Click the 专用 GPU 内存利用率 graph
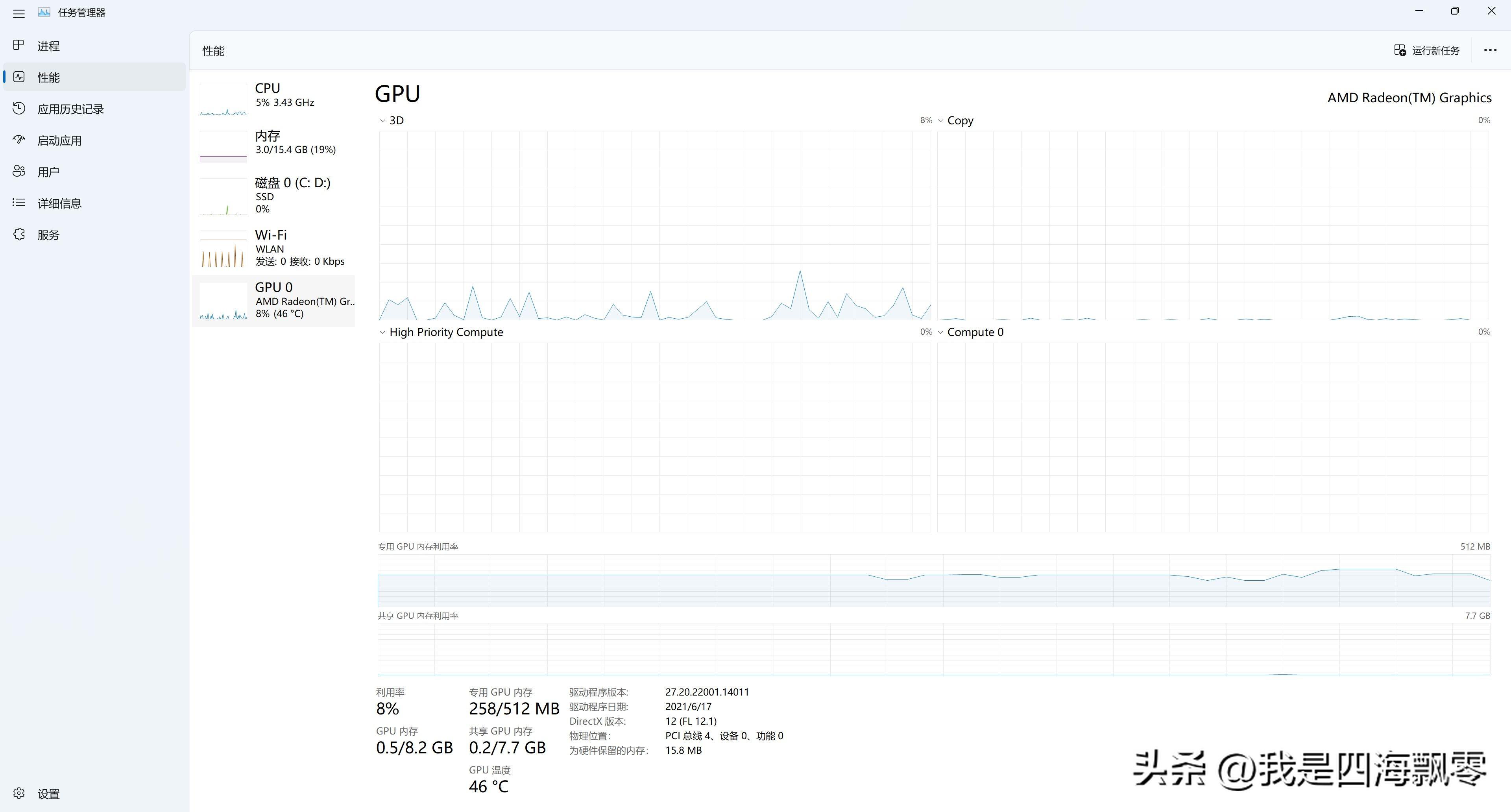1511x812 pixels. 933,580
